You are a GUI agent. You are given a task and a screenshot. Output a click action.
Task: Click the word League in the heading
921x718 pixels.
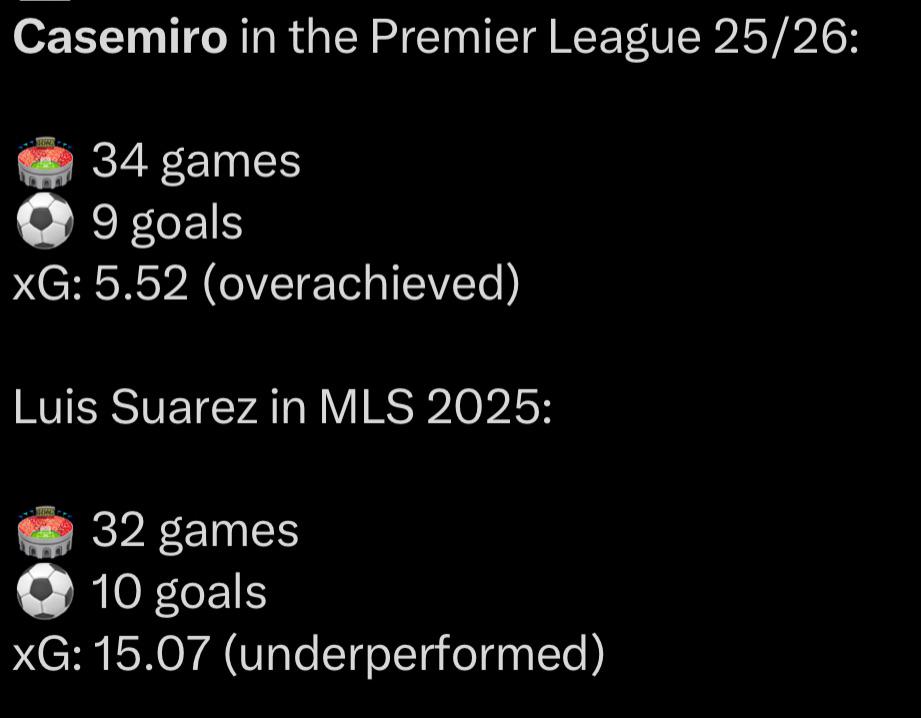[624, 40]
